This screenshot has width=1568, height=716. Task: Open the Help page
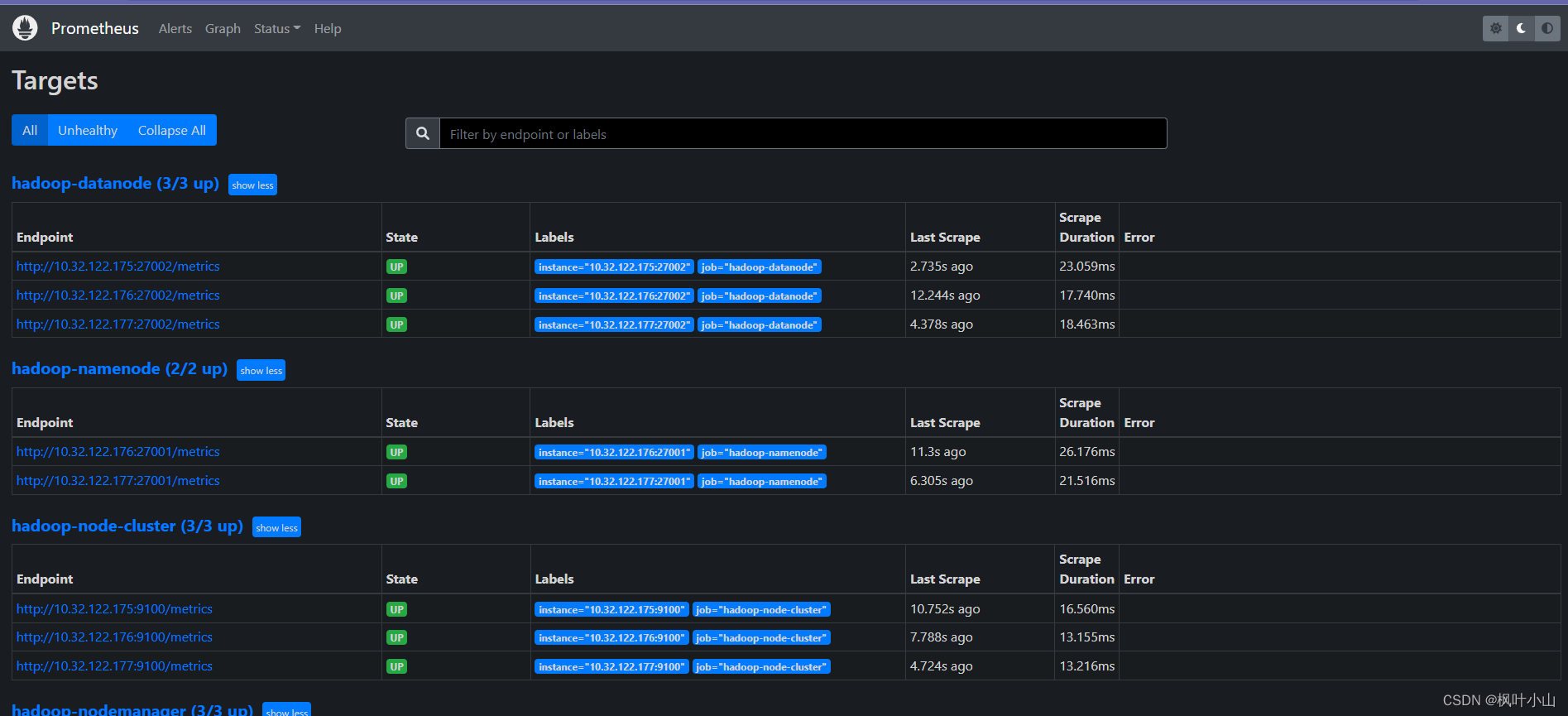[328, 28]
